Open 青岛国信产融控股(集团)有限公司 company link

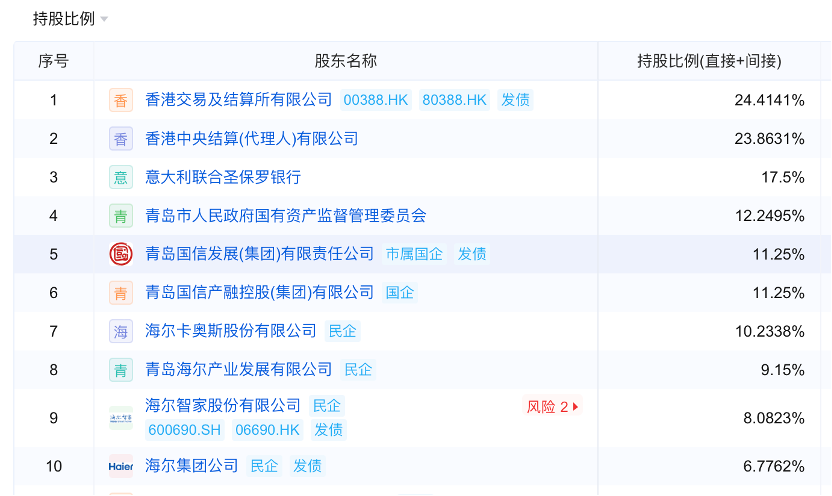pyautogui.click(x=260, y=292)
